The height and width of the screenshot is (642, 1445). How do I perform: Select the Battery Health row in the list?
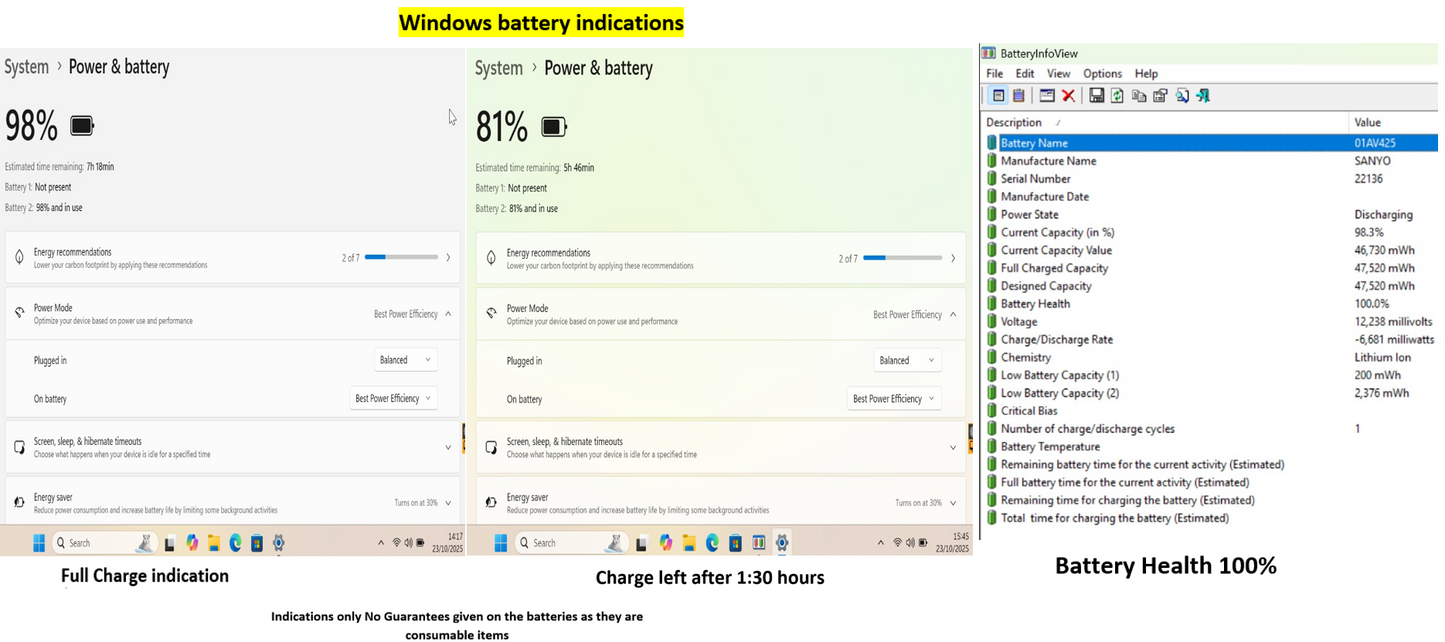pos(1035,304)
